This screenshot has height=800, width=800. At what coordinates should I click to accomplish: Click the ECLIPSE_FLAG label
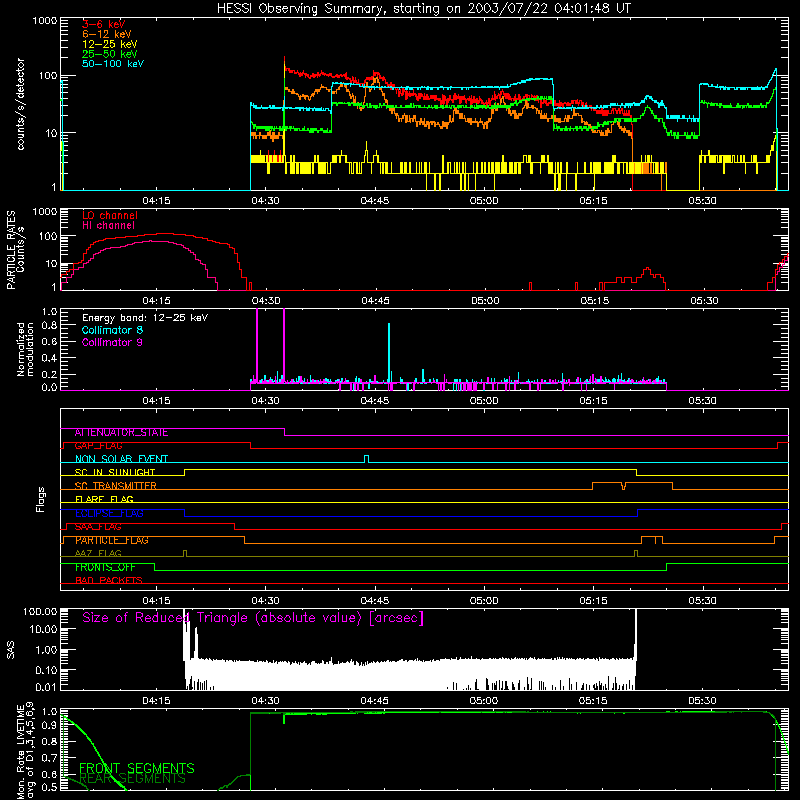pos(109,513)
